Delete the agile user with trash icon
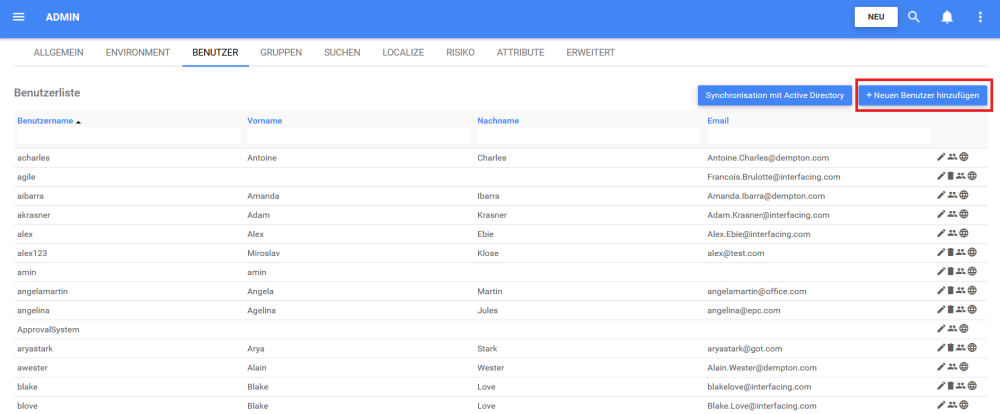1000x414 pixels. tap(950, 177)
